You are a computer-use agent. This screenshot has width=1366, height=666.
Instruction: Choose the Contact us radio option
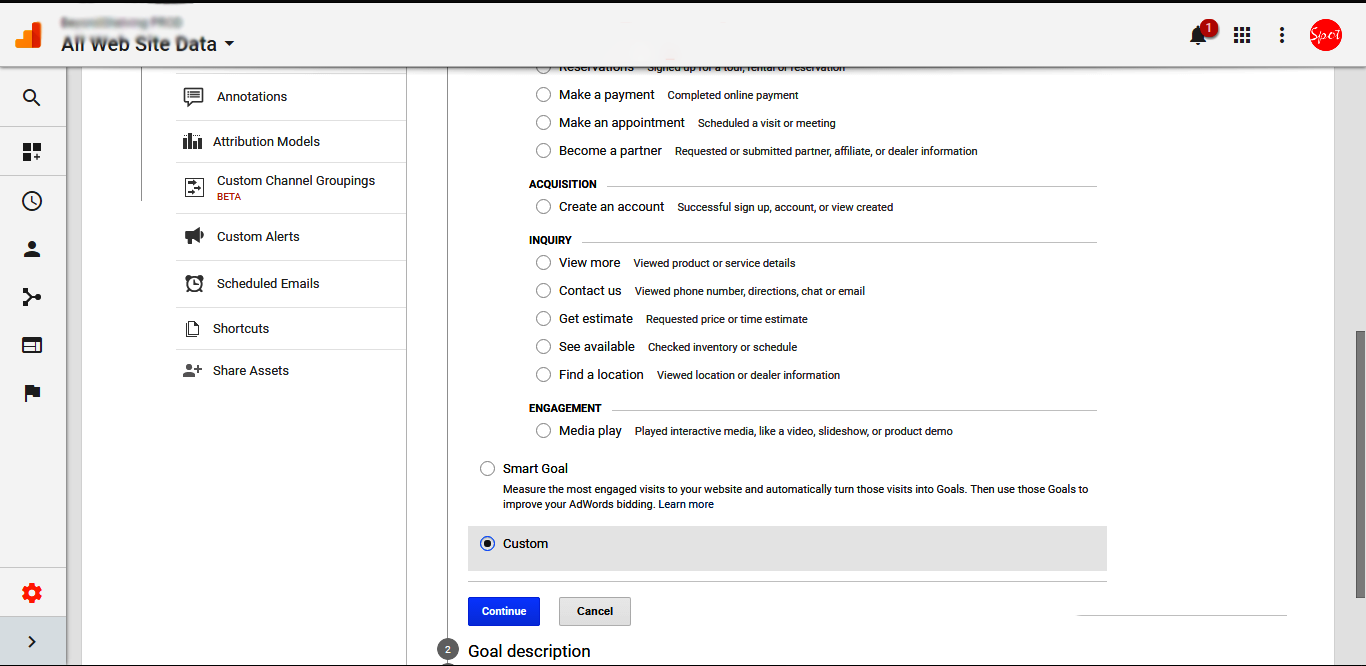tap(543, 290)
